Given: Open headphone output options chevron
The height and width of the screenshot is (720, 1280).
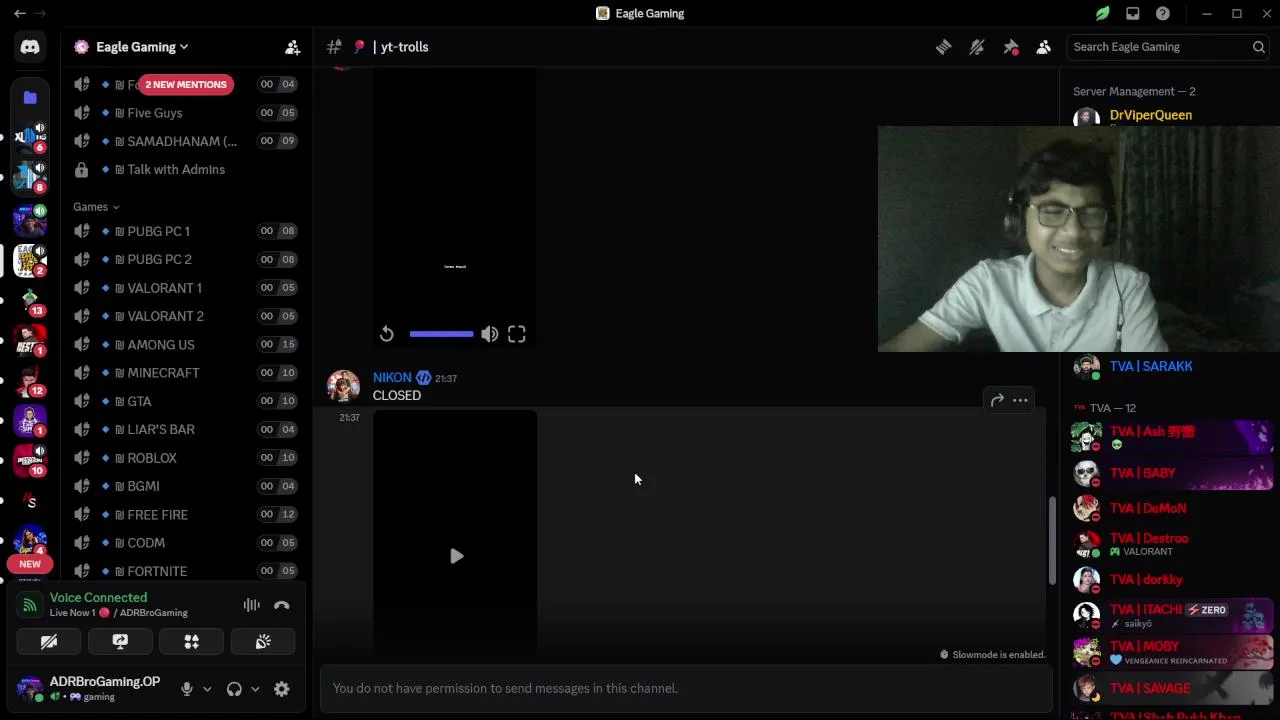Looking at the screenshot, I should pos(255,689).
